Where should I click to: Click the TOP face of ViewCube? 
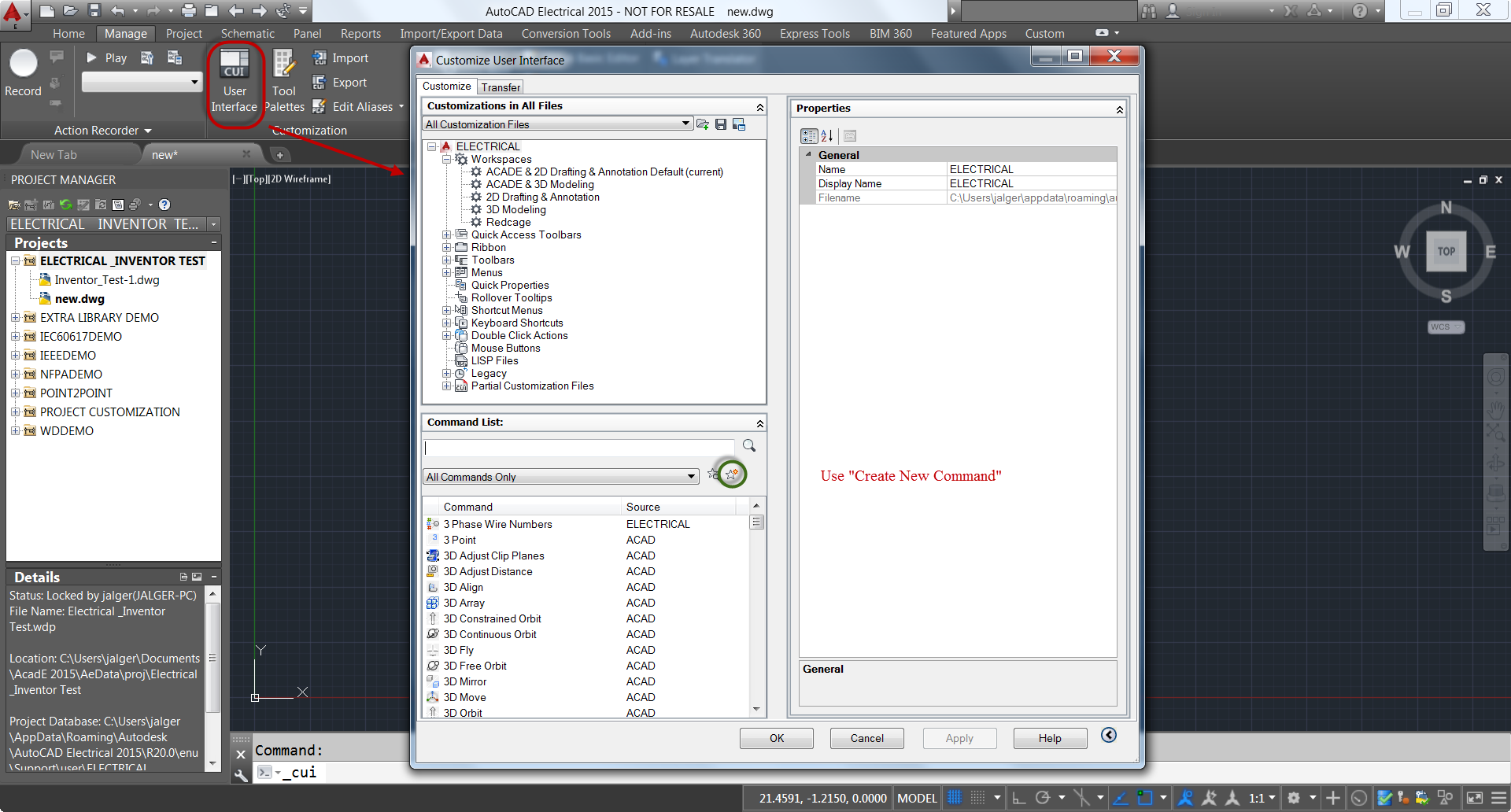coord(1446,252)
